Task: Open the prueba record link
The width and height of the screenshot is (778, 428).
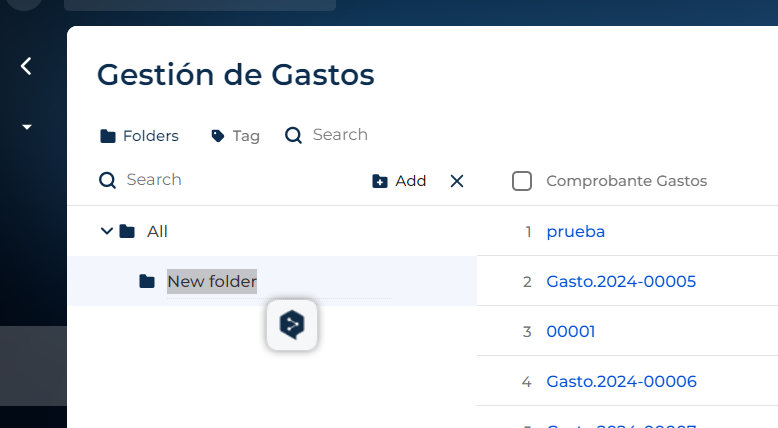Action: pos(576,232)
